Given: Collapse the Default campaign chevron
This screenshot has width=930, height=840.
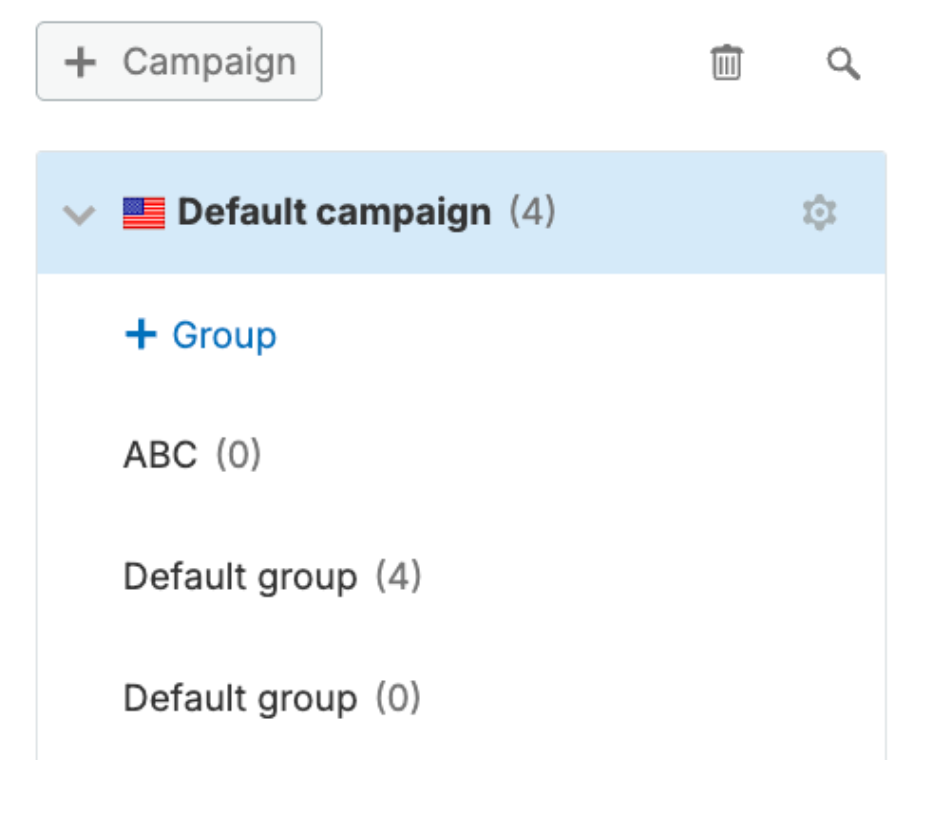Looking at the screenshot, I should pos(79,214).
